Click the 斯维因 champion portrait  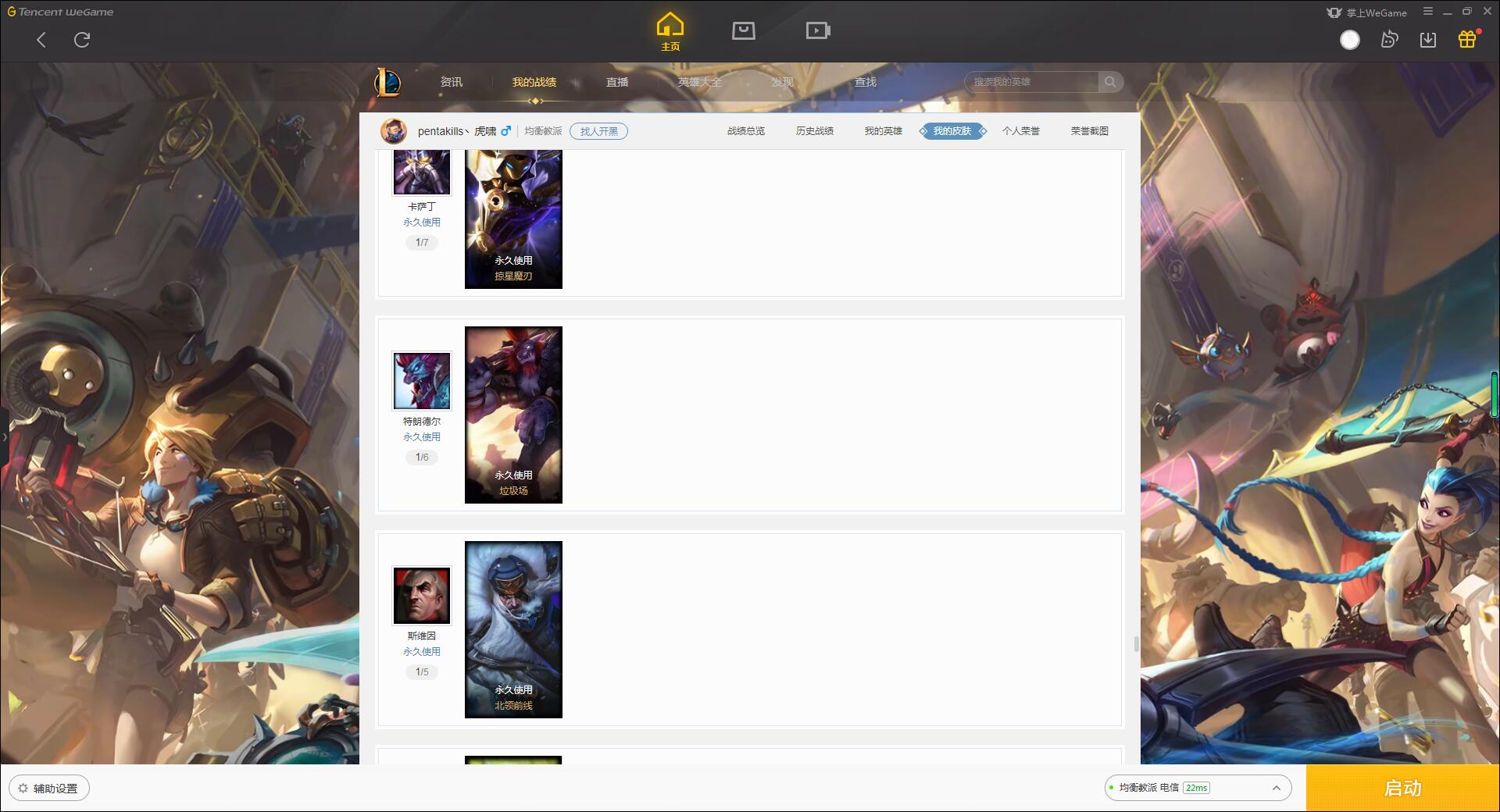(x=422, y=595)
